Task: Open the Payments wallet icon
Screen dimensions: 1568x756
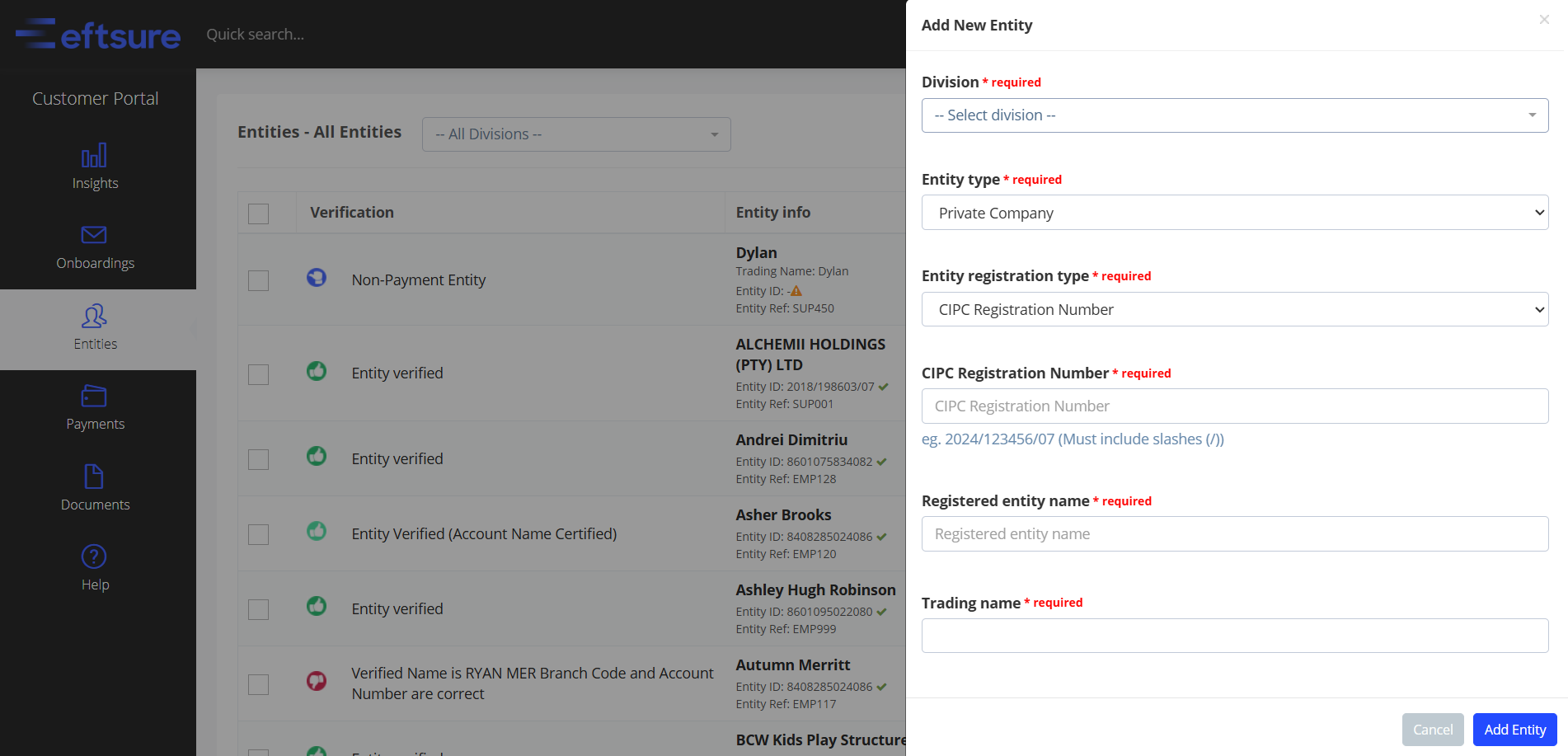Action: click(x=94, y=397)
